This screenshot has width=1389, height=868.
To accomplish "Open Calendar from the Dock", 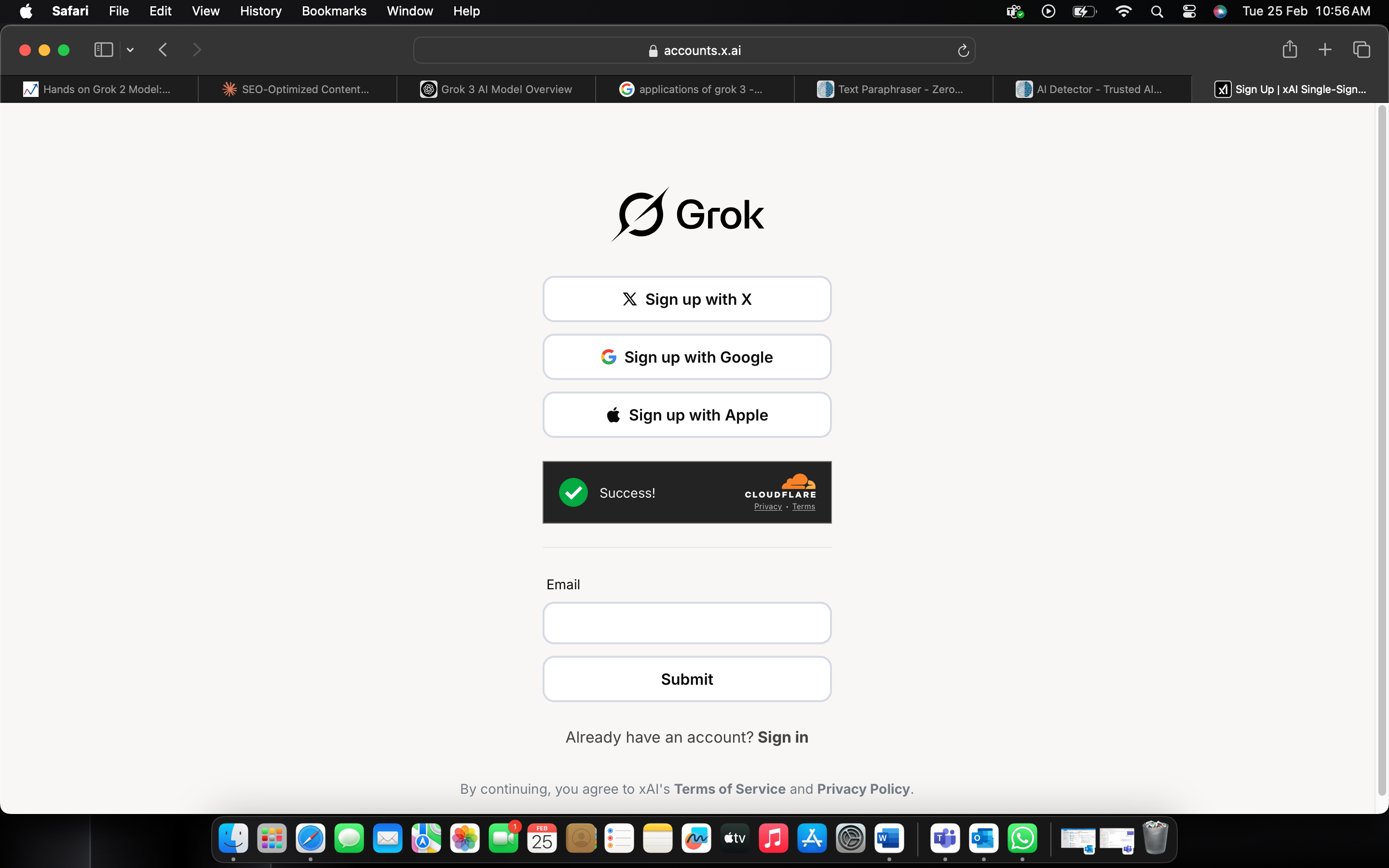I will (x=542, y=839).
